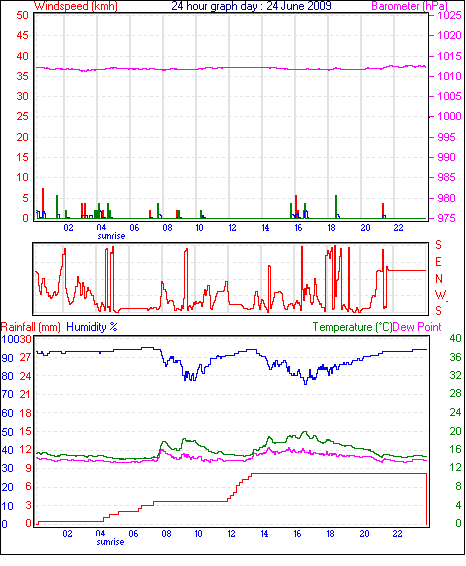Image resolution: width=466 pixels, height=566 pixels.
Task: Click the sunrise marker under bottom graph
Action: coord(110,542)
